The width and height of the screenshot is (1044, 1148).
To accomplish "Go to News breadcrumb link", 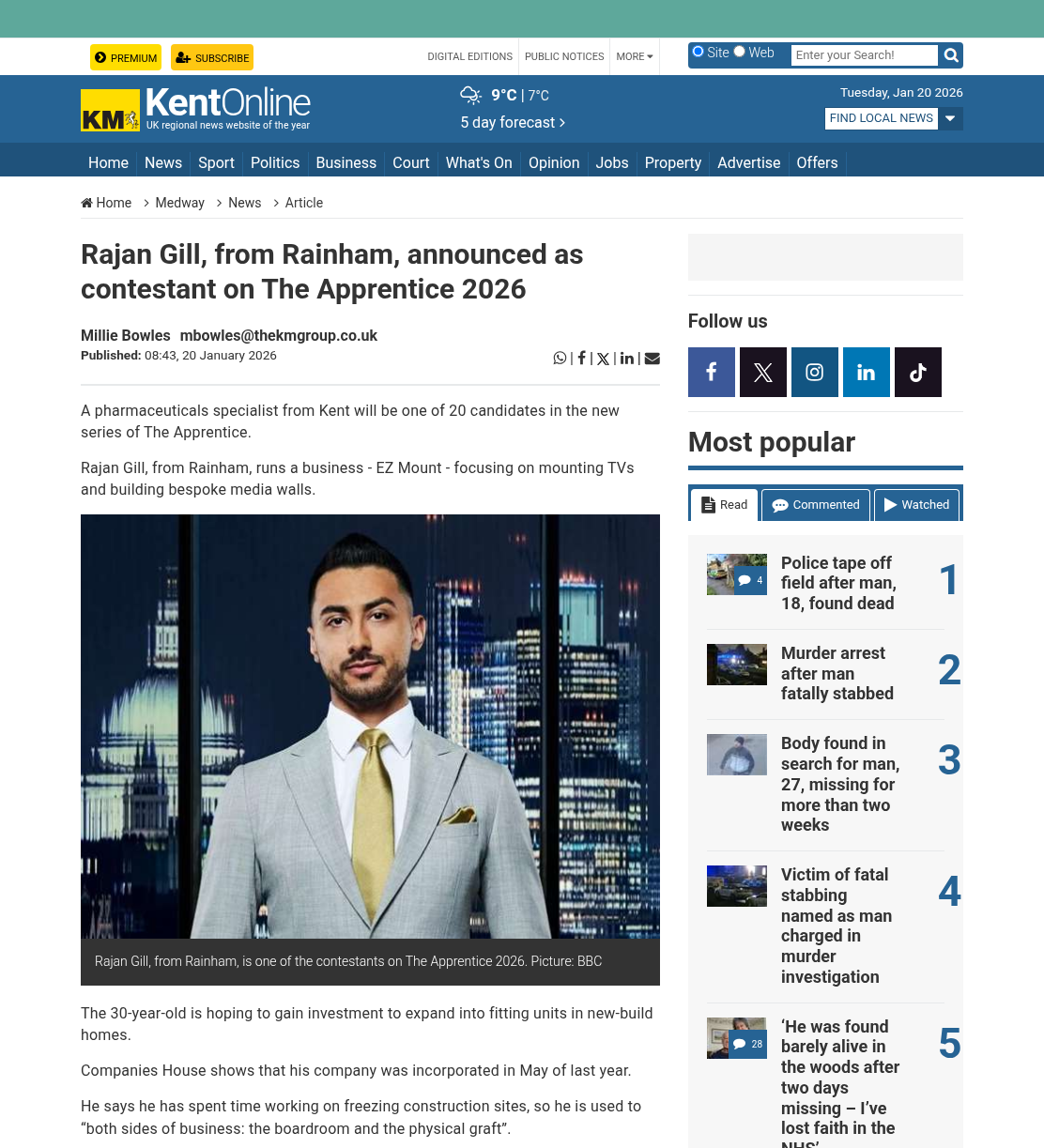I will pyautogui.click(x=245, y=203).
